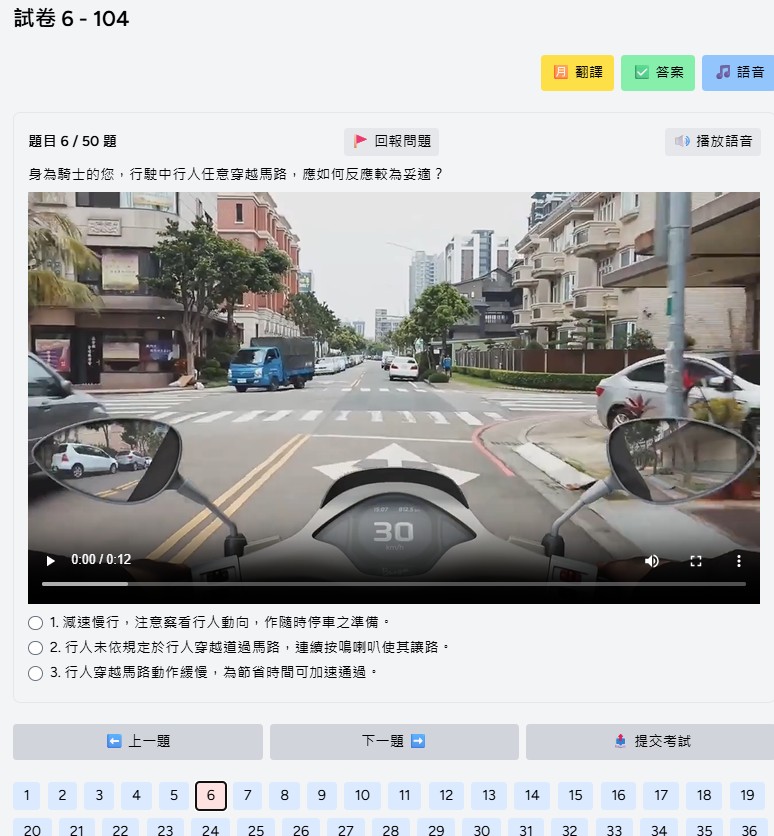
Task: Open the video more-options menu (three dots)
Action: [739, 560]
